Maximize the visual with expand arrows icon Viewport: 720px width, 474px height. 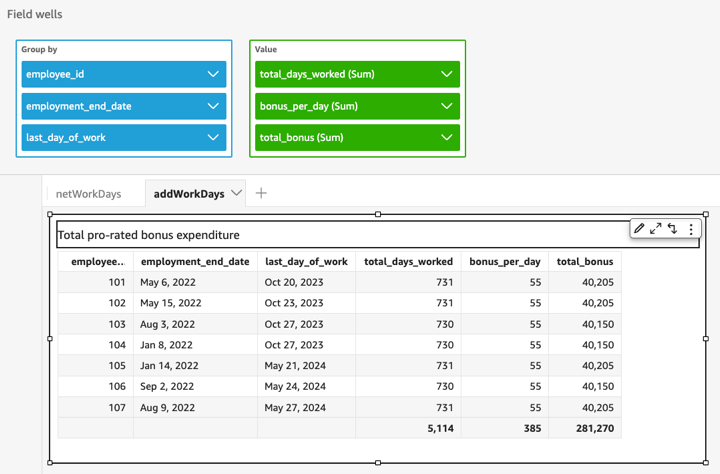(656, 229)
